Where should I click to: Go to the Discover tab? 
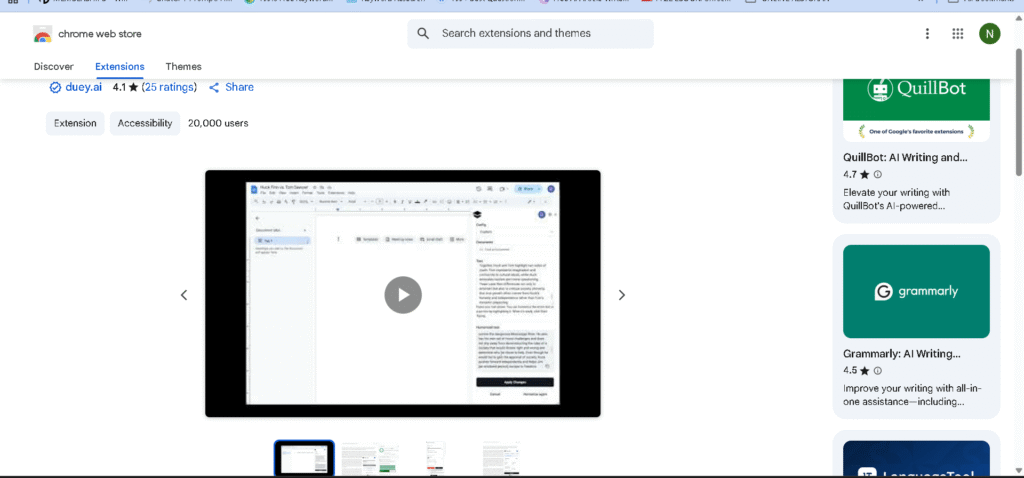pyautogui.click(x=54, y=67)
